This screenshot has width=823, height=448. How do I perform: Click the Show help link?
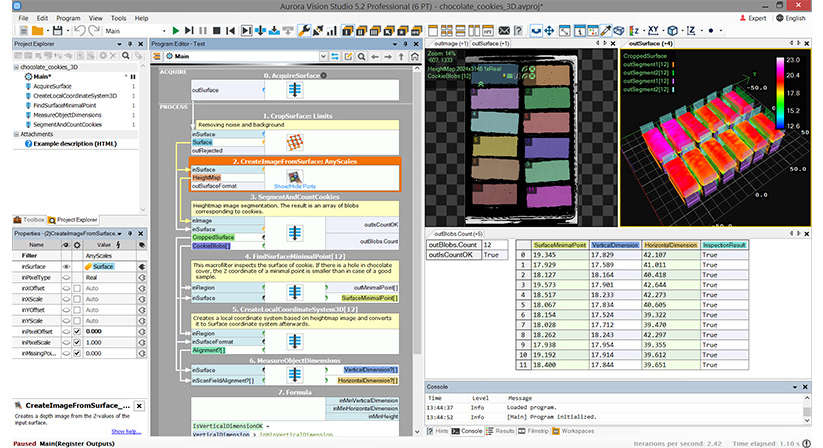(126, 432)
